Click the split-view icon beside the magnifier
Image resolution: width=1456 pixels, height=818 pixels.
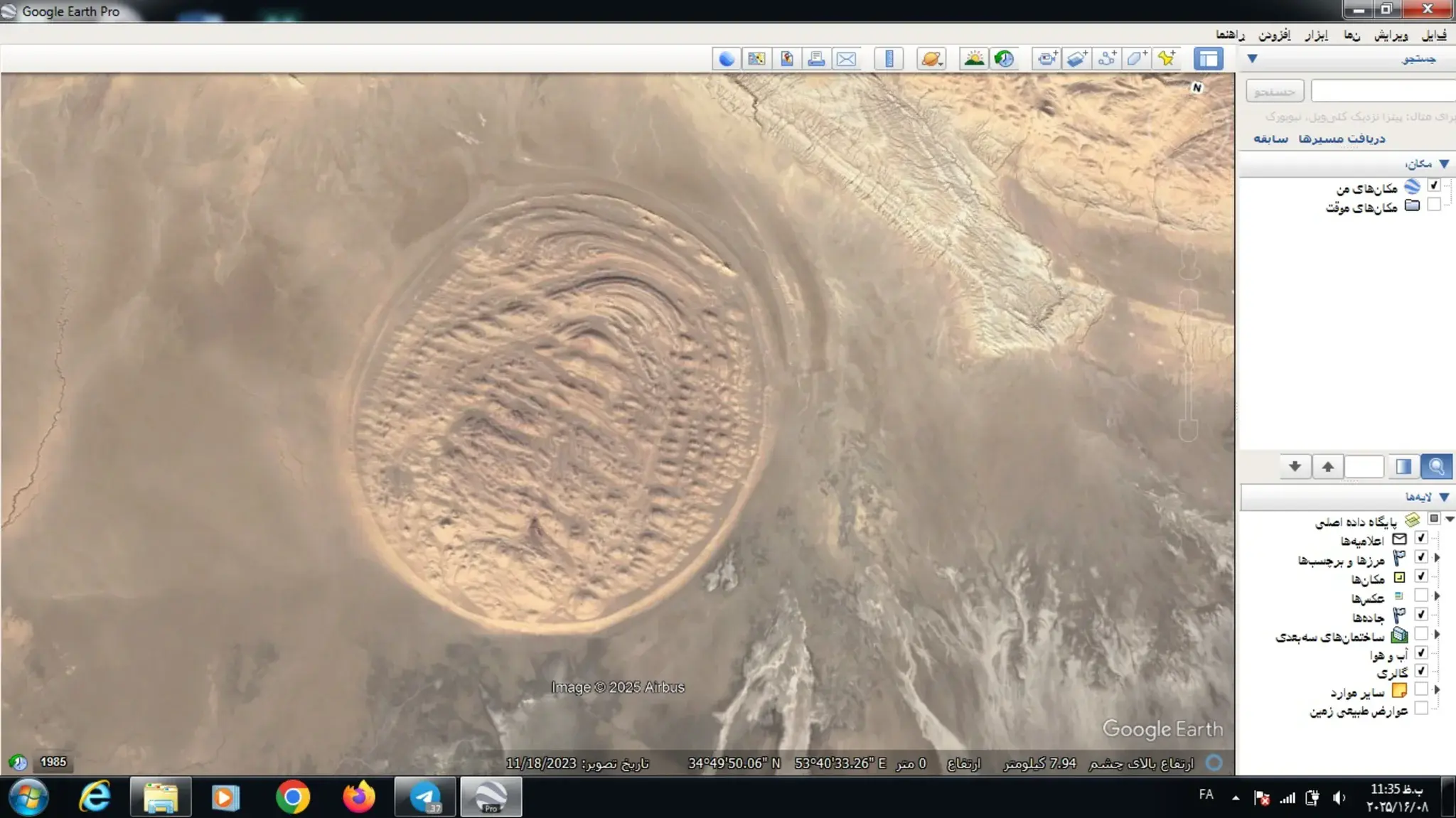coord(1403,466)
